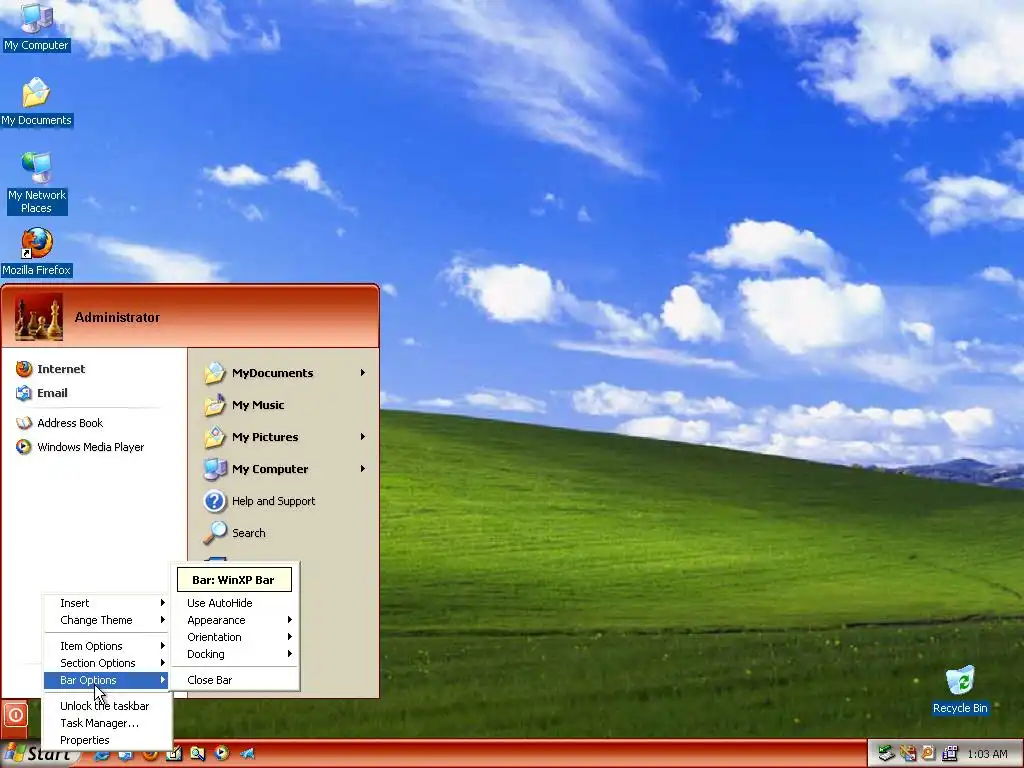Image resolution: width=1024 pixels, height=768 pixels.
Task: Open the Section Options submenu
Action: pyautogui.click(x=107, y=664)
